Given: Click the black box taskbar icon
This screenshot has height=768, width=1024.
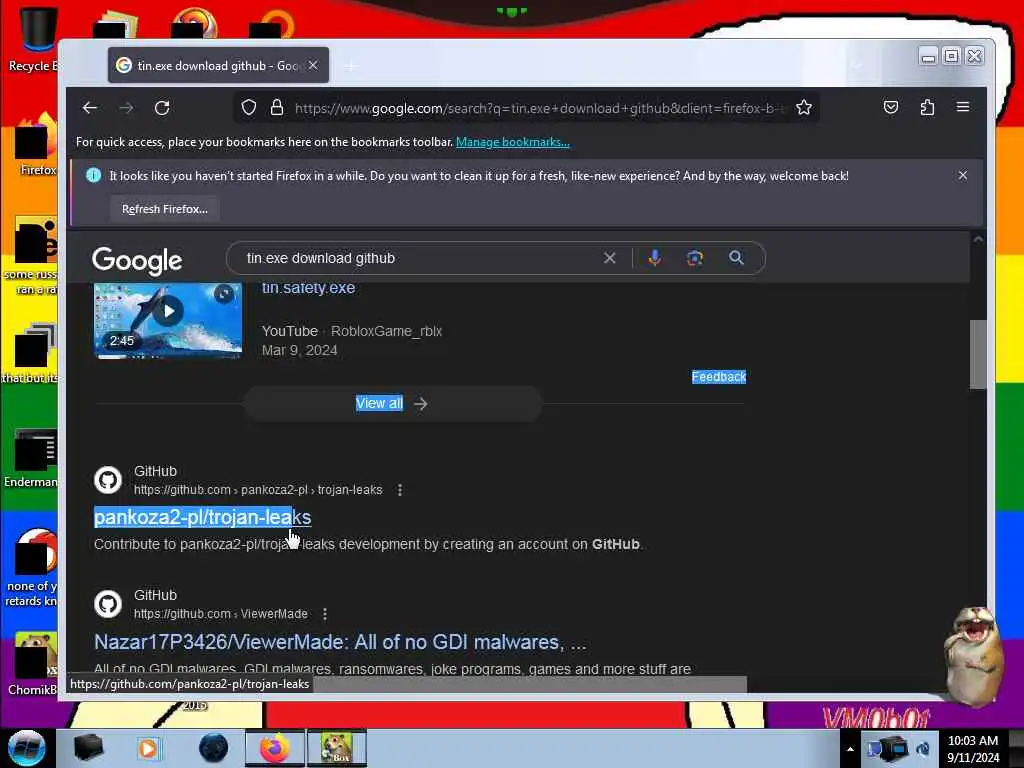Looking at the screenshot, I should (x=88, y=748).
